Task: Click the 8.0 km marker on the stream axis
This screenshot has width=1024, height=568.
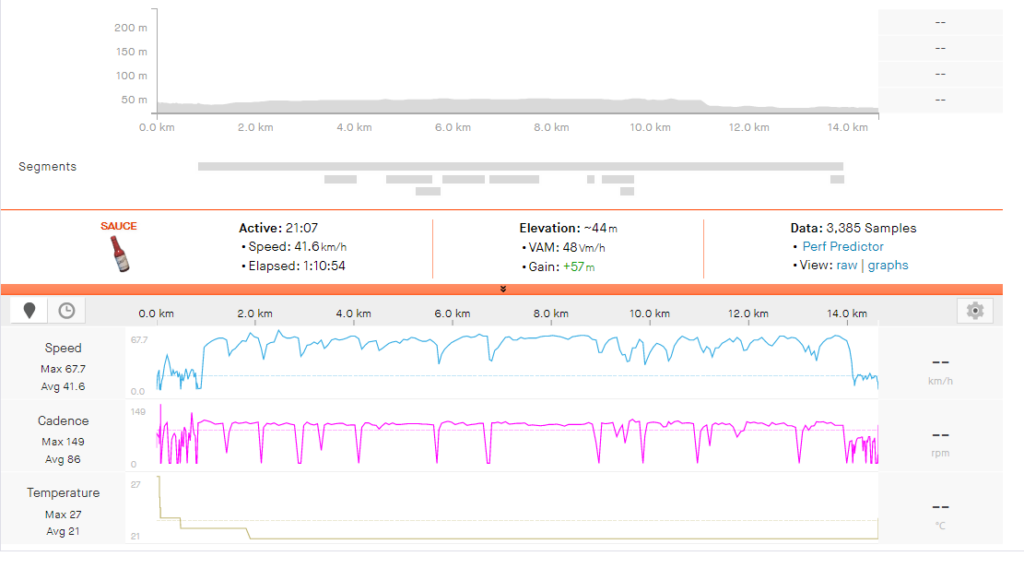Action: point(551,313)
